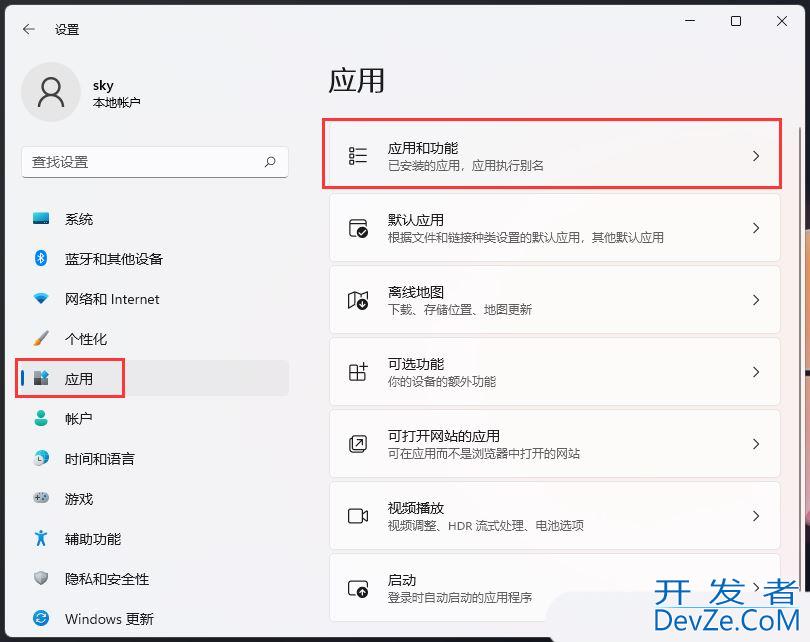Expand 视频播放 using its chevron

[x=756, y=515]
